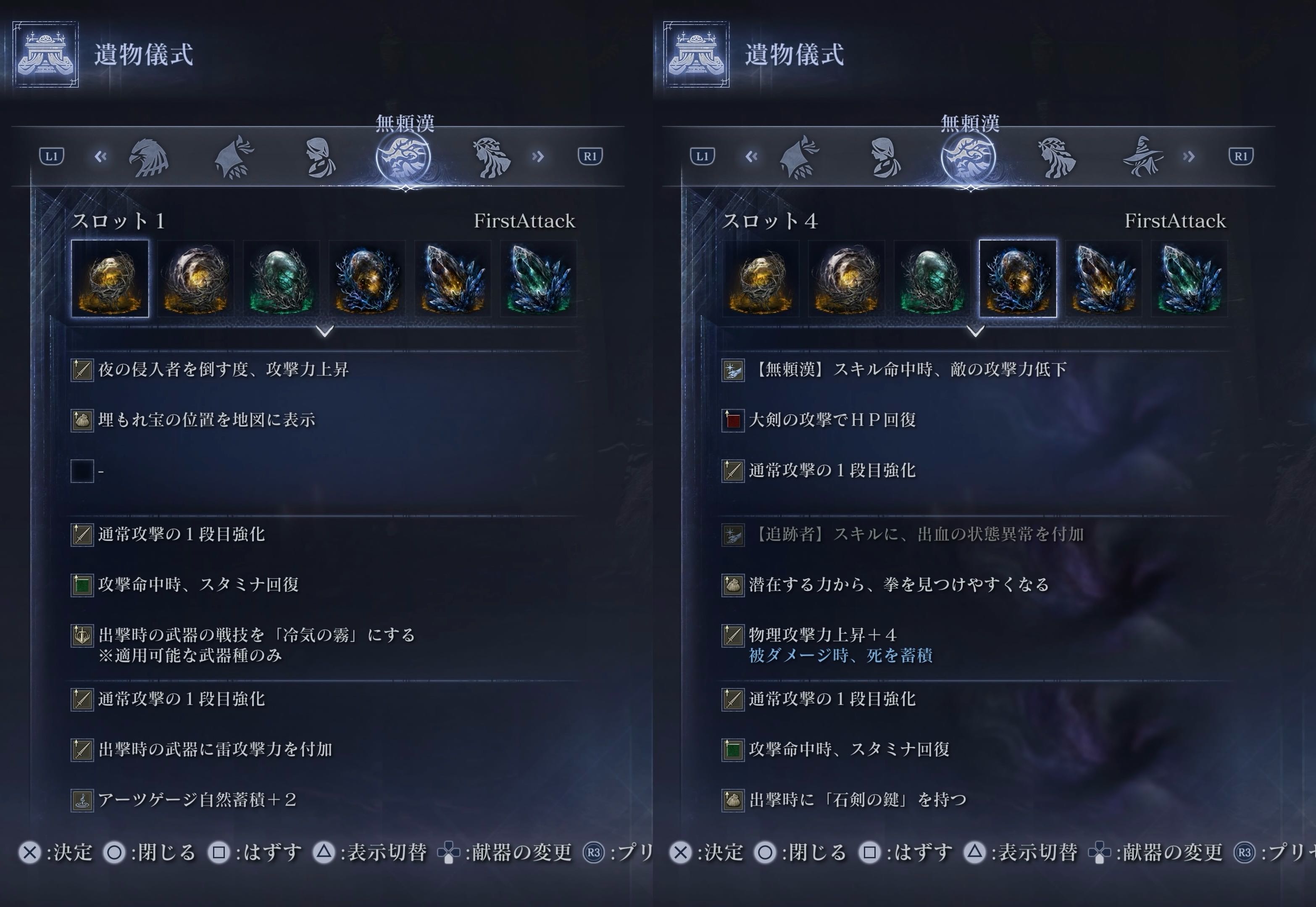Choose green egg relic in left panel row
Viewport: 1316px width, 907px height.
click(282, 279)
